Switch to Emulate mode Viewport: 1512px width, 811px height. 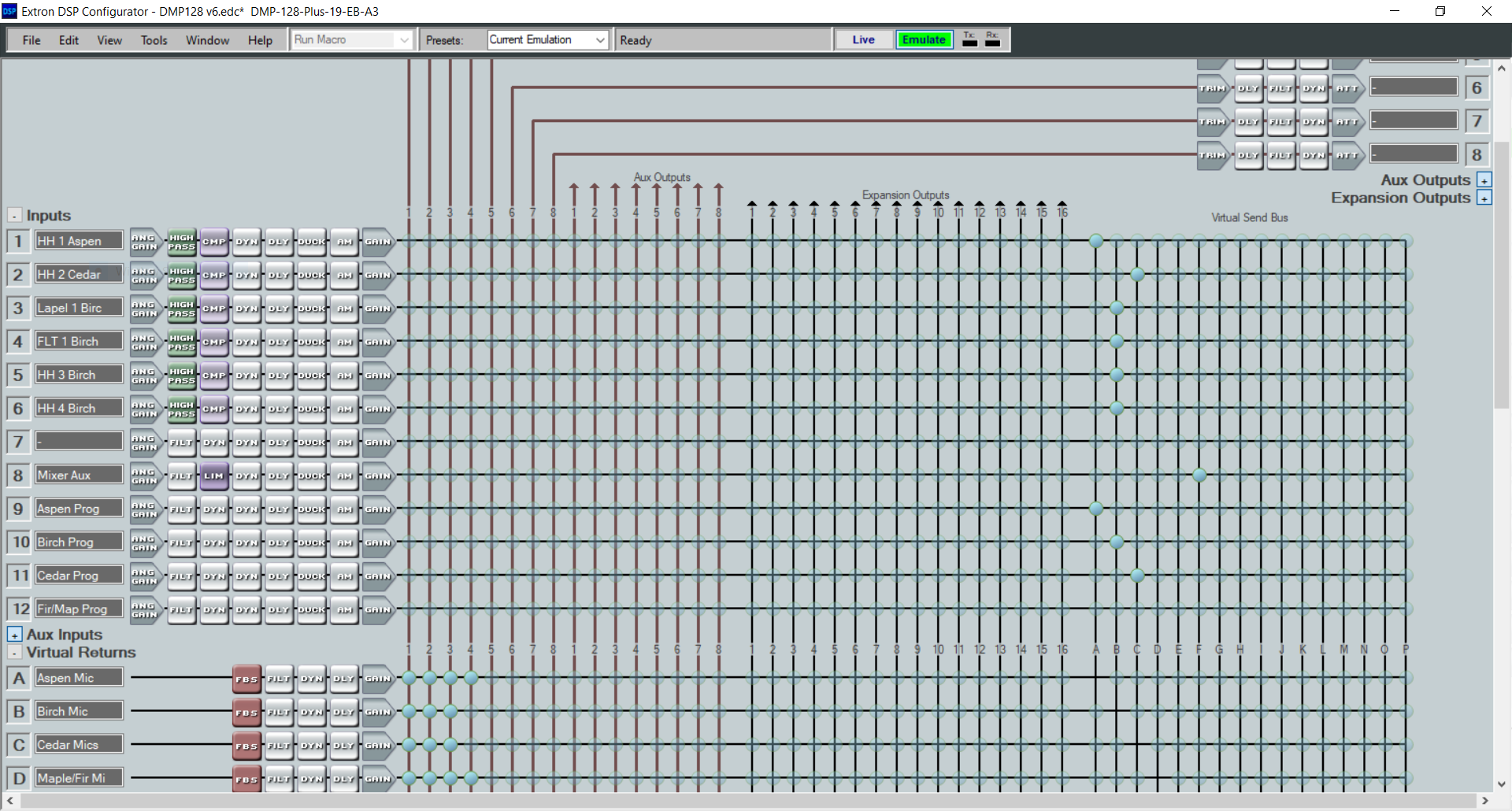924,39
